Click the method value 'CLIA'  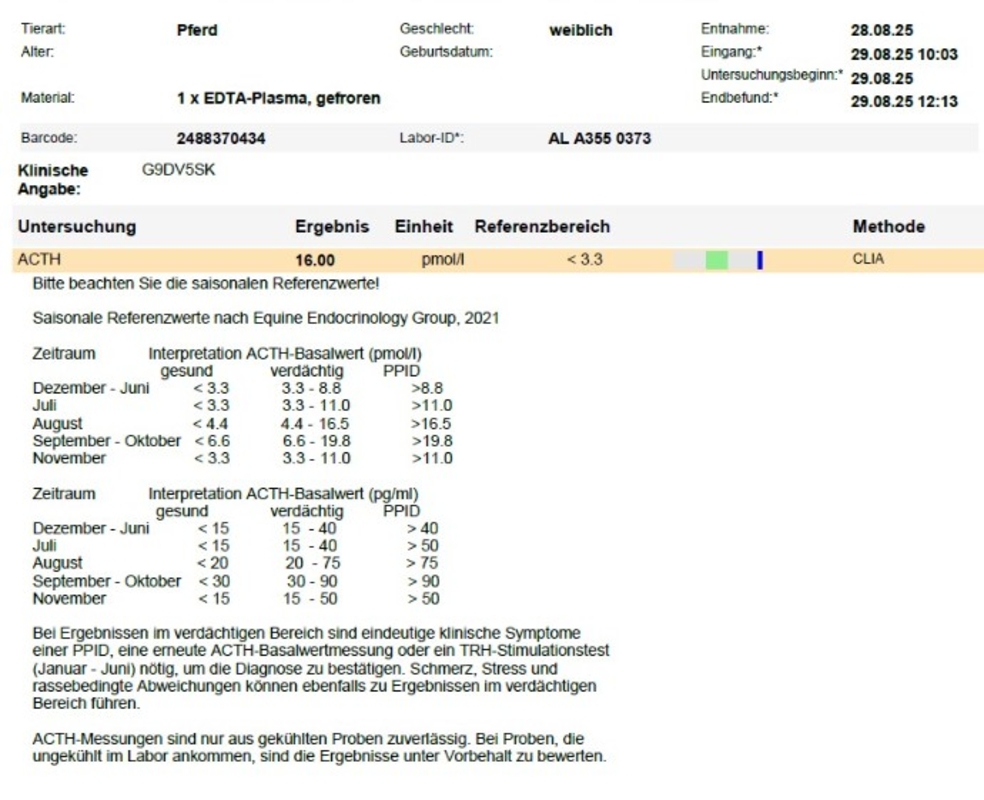[x=868, y=259]
